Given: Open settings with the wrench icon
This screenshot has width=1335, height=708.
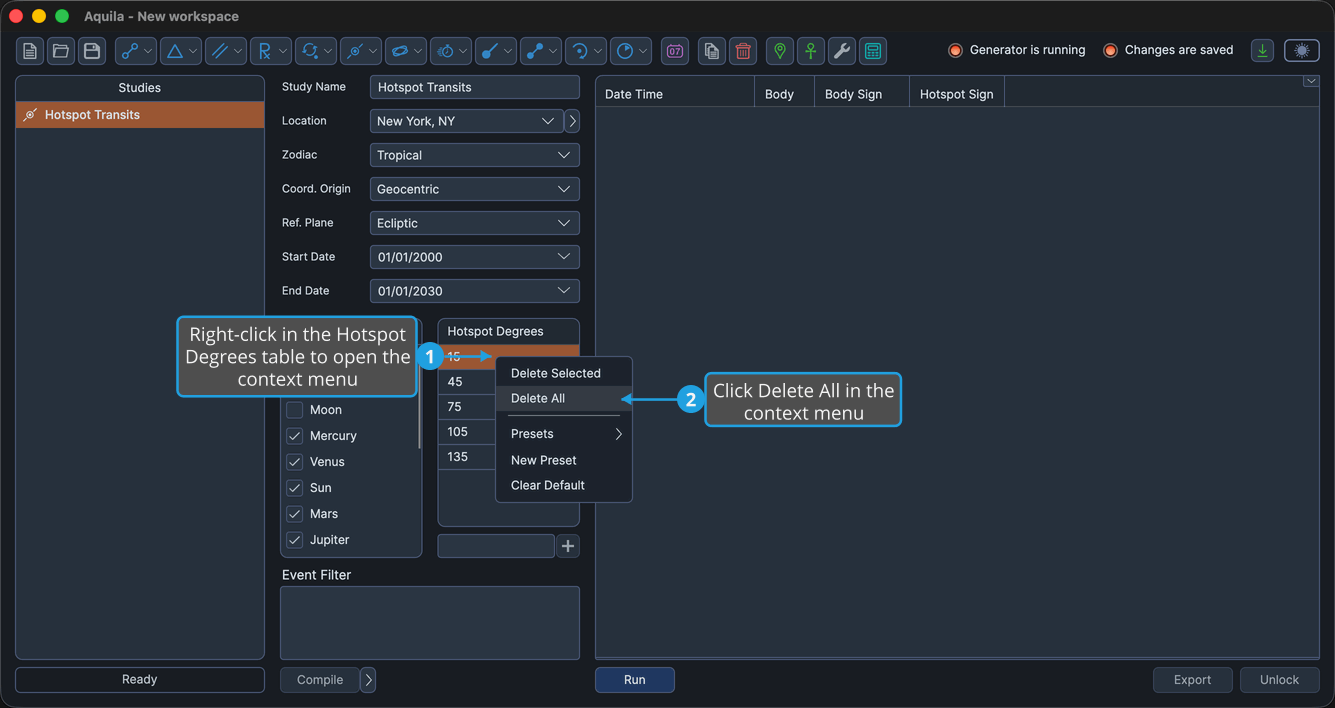Looking at the screenshot, I should pyautogui.click(x=842, y=51).
